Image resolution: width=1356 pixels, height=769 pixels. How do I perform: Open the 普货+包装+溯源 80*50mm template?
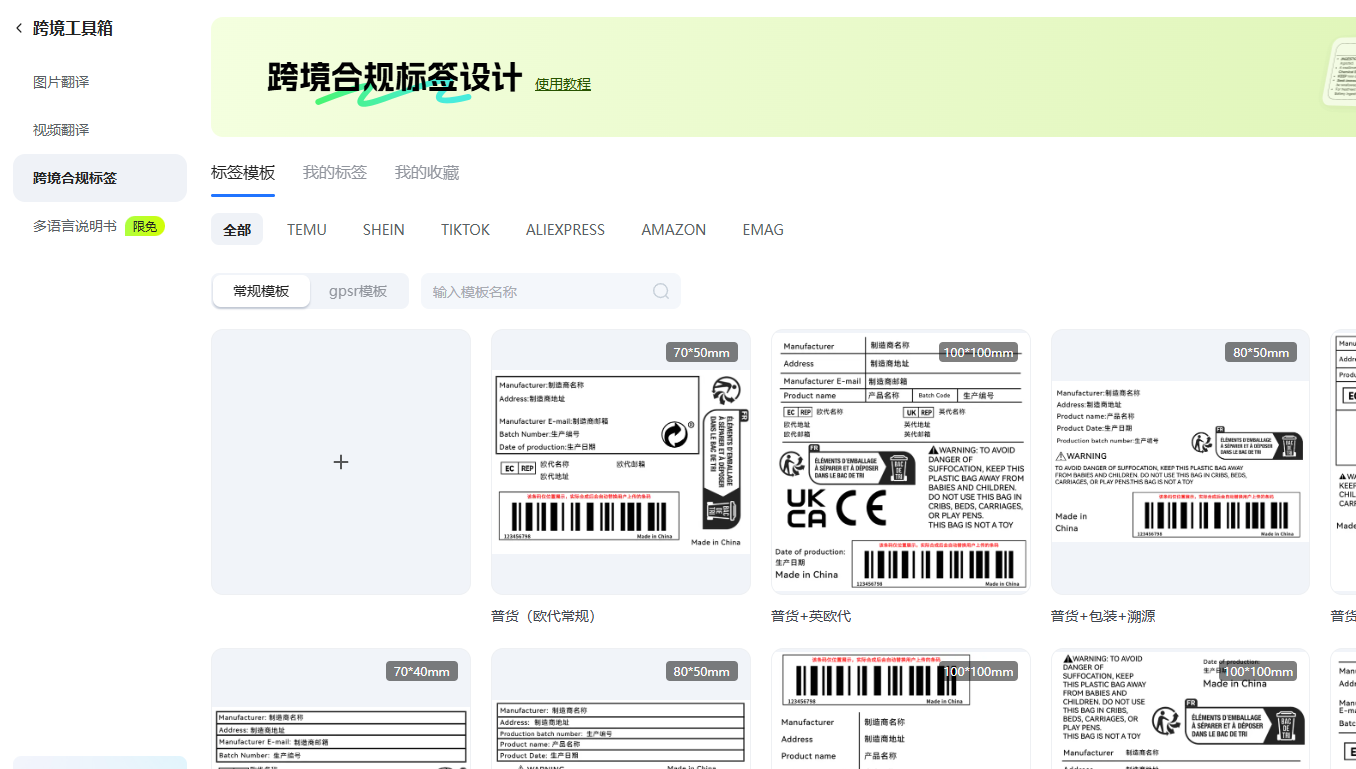click(x=1180, y=462)
